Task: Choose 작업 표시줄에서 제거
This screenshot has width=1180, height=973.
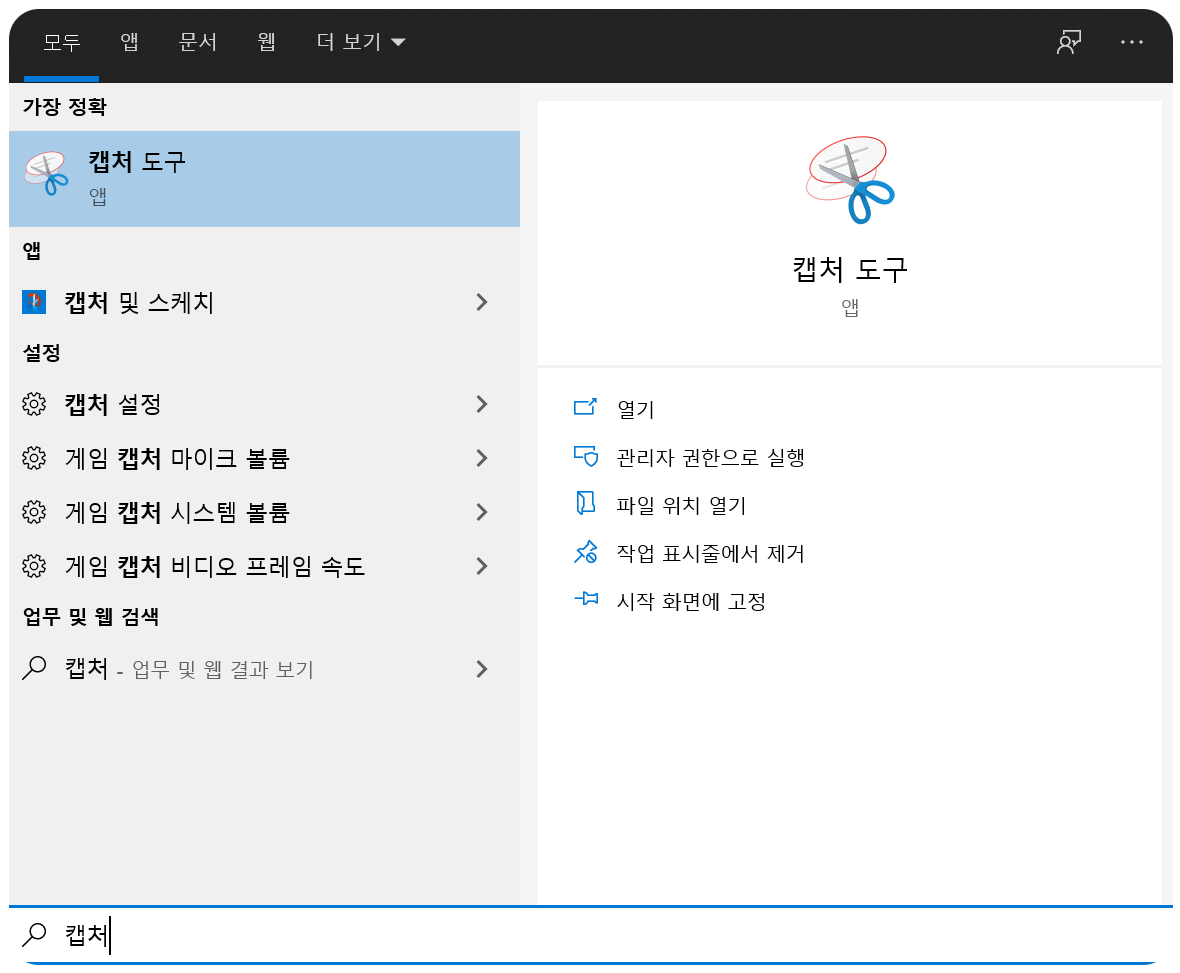Action: pos(710,553)
